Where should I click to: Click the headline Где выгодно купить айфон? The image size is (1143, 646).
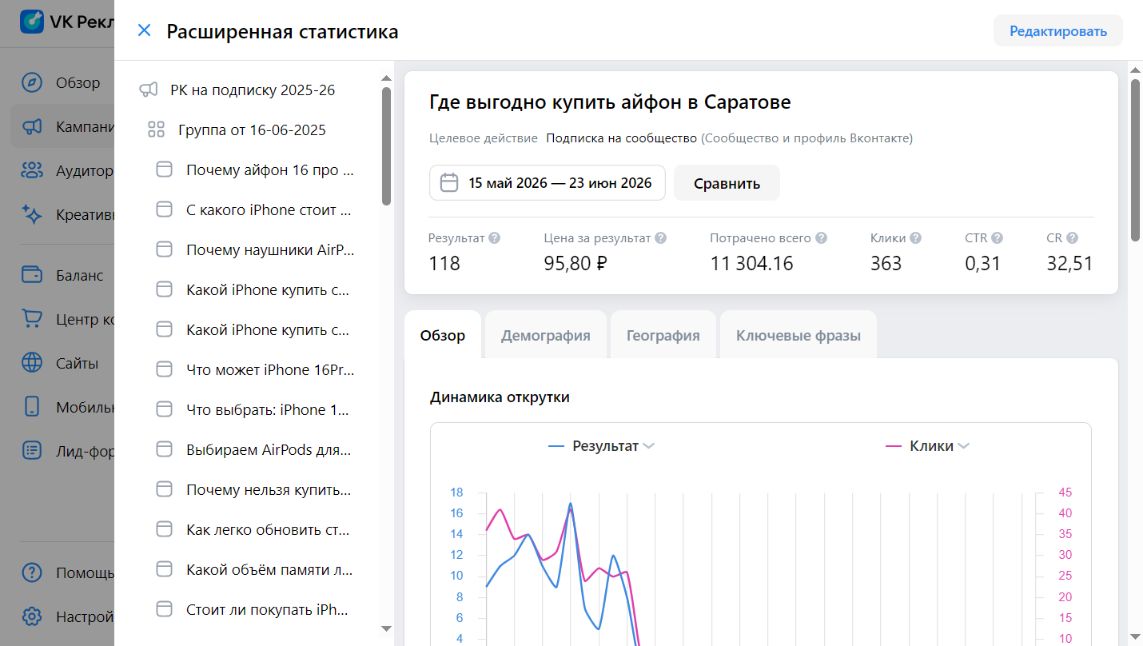point(609,102)
